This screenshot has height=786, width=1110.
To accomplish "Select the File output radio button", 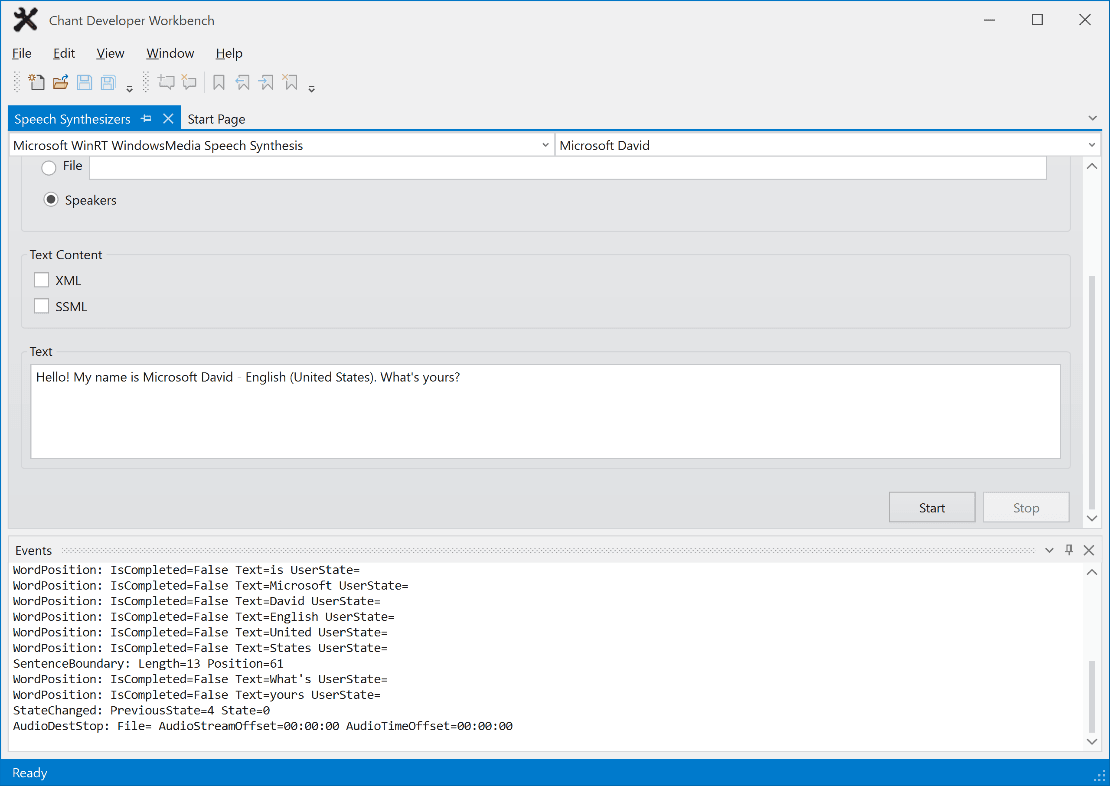I will [49, 168].
